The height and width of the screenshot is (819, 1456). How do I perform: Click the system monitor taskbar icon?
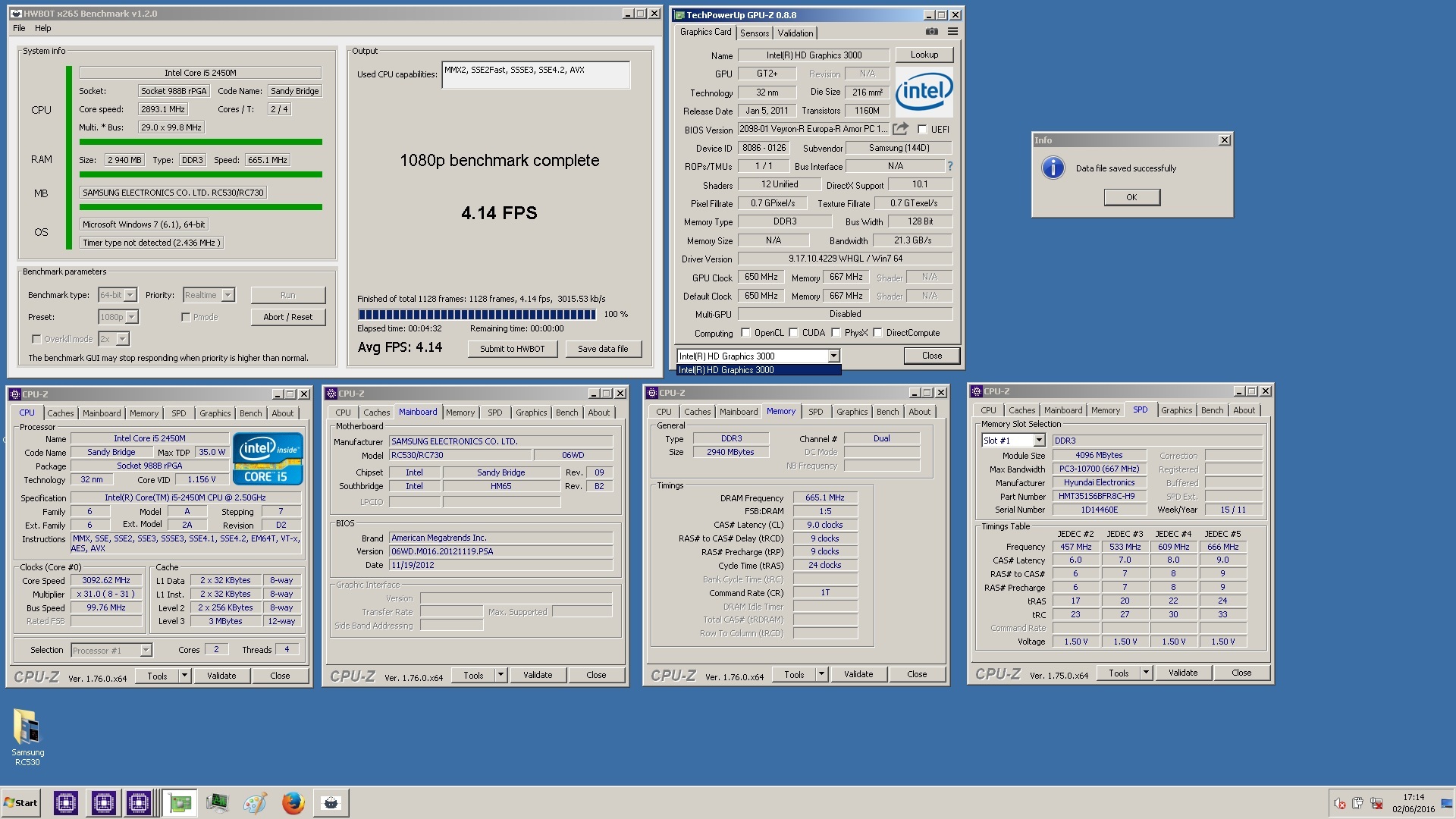[217, 802]
